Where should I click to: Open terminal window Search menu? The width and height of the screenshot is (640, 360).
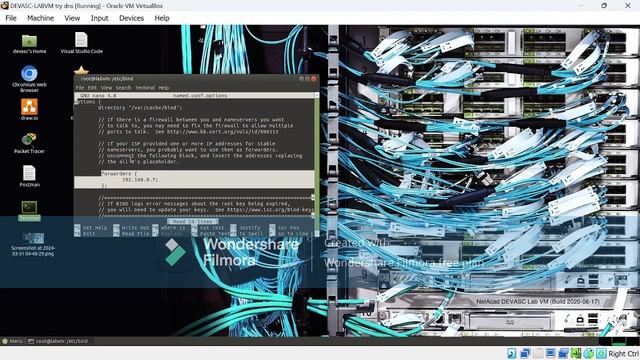pos(123,88)
